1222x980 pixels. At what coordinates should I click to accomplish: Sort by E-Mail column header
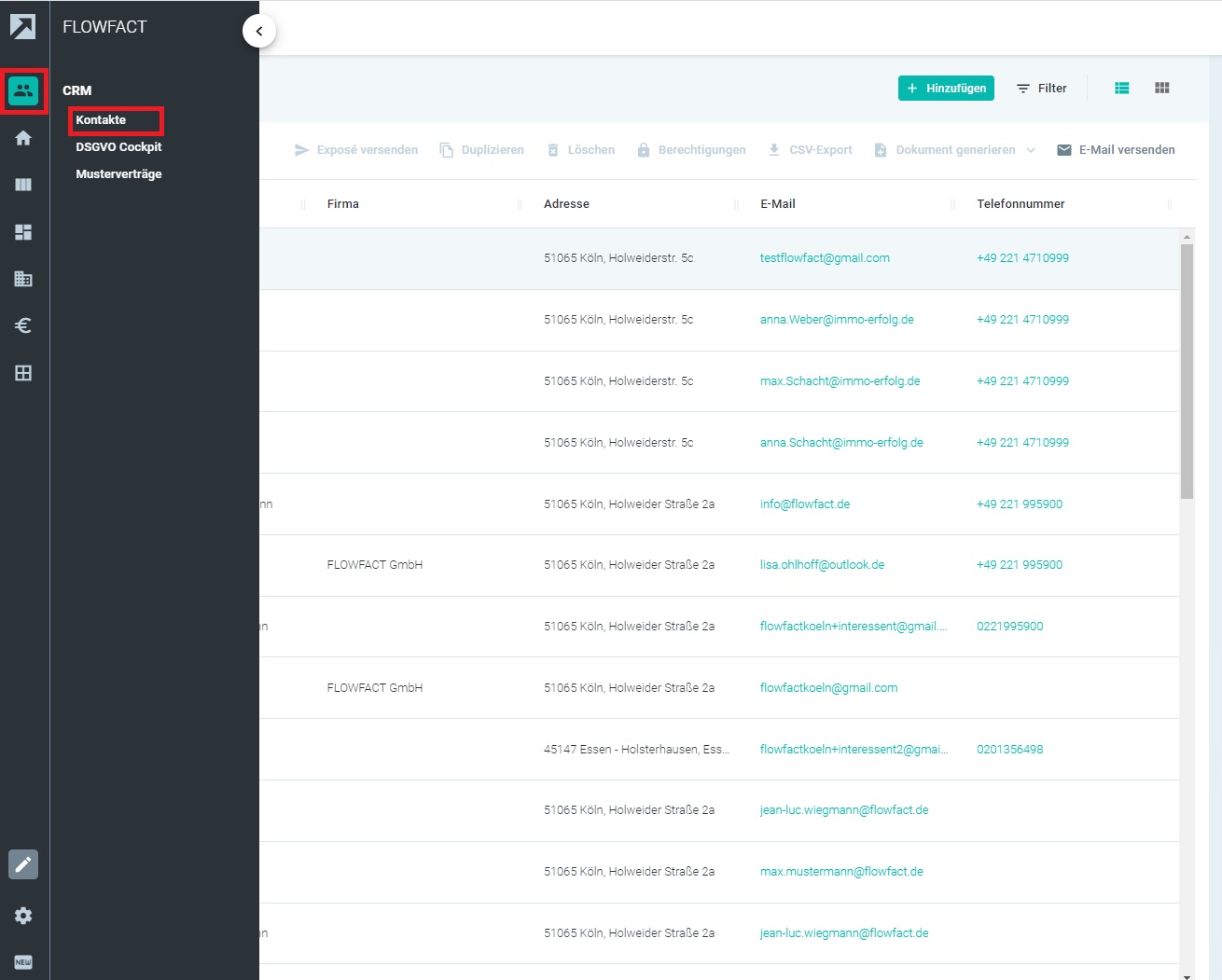[x=778, y=203]
